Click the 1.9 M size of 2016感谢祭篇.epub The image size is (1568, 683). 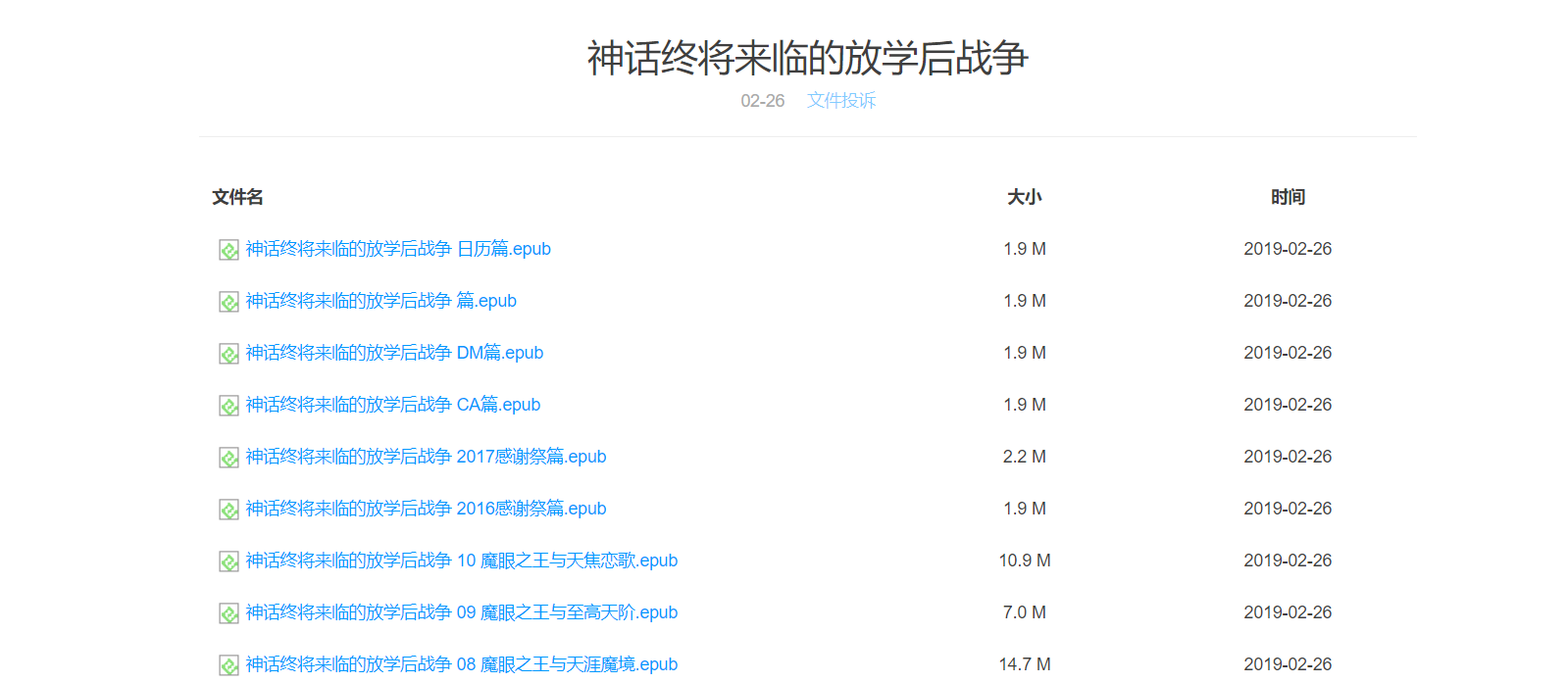[x=1025, y=509]
